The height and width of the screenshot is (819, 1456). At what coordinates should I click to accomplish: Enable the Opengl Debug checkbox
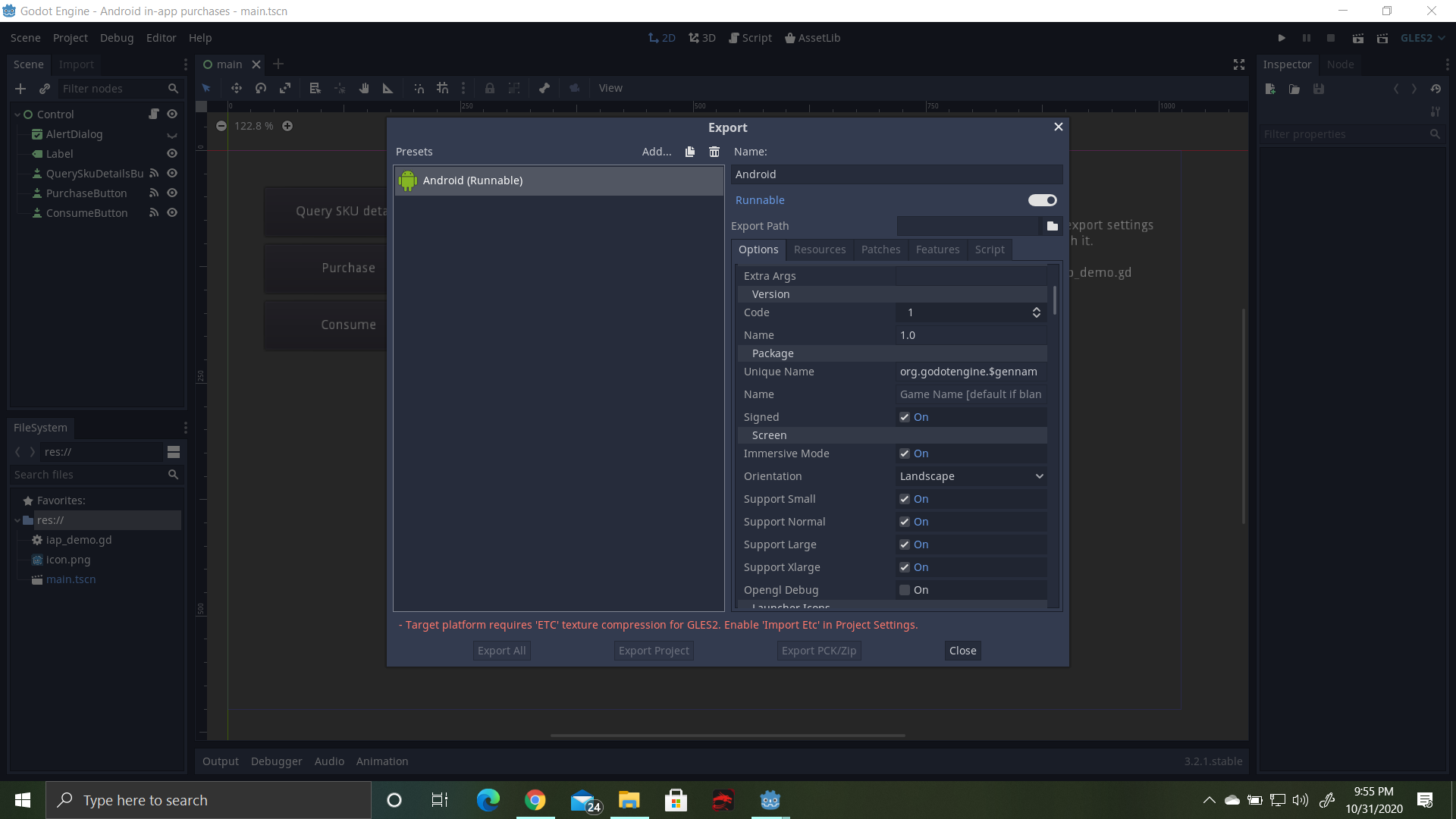click(905, 590)
